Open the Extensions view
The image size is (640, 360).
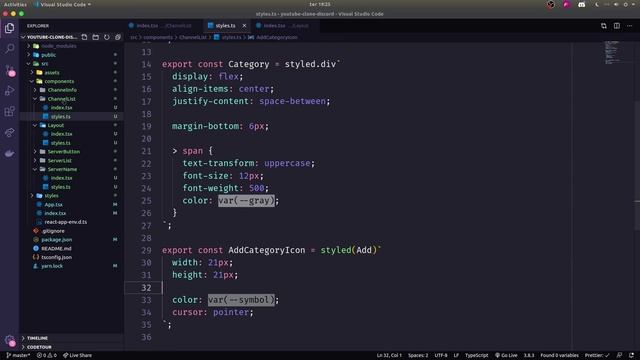9,111
